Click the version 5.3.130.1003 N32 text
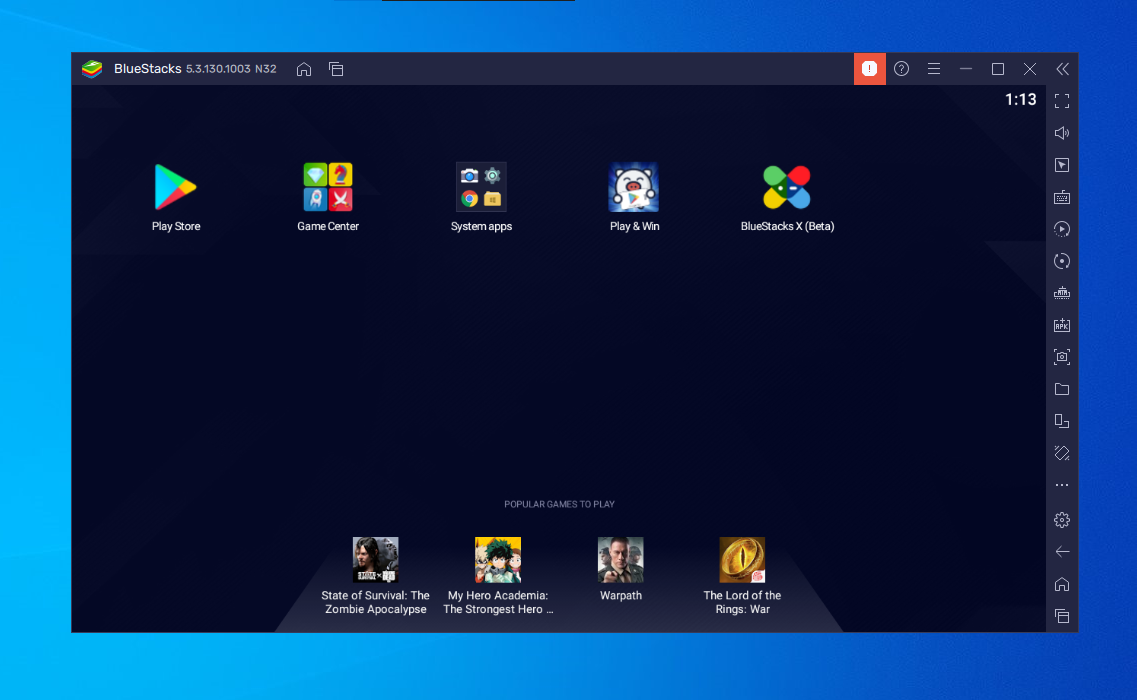The width and height of the screenshot is (1137, 700). tap(231, 69)
